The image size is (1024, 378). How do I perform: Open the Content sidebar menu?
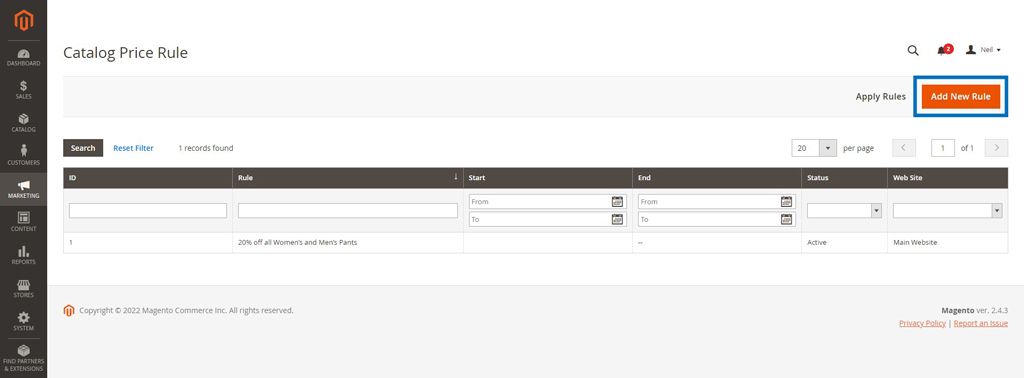(24, 223)
